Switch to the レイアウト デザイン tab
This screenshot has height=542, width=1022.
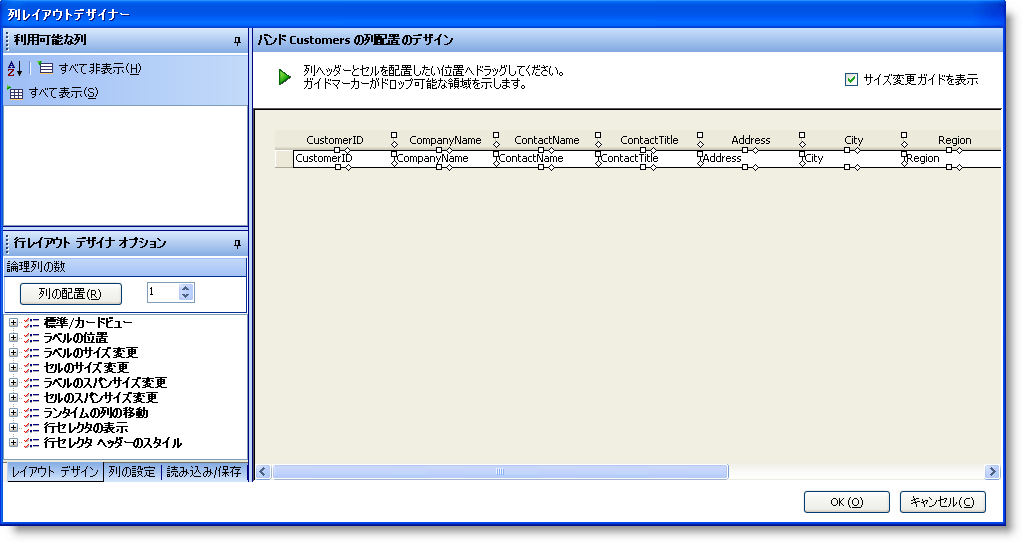point(55,472)
